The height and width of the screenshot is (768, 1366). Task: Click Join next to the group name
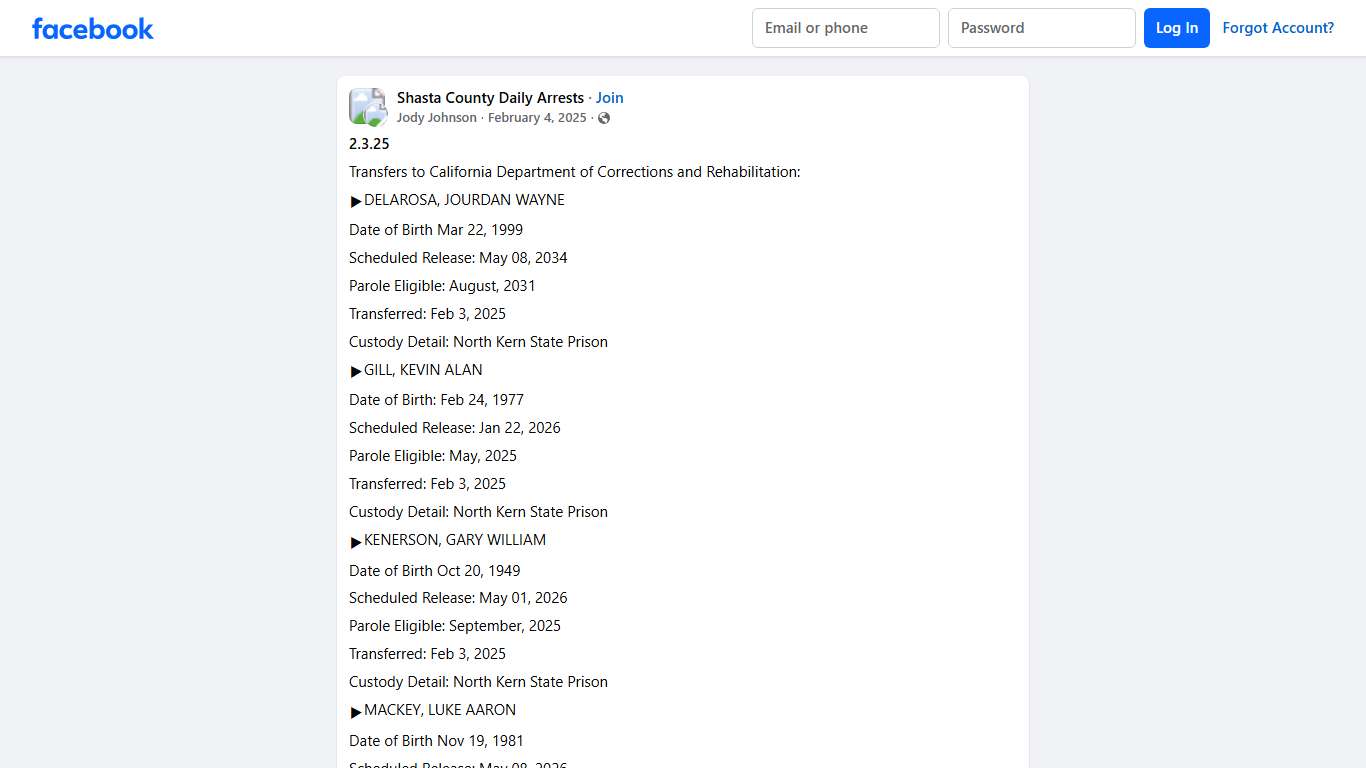tap(610, 97)
